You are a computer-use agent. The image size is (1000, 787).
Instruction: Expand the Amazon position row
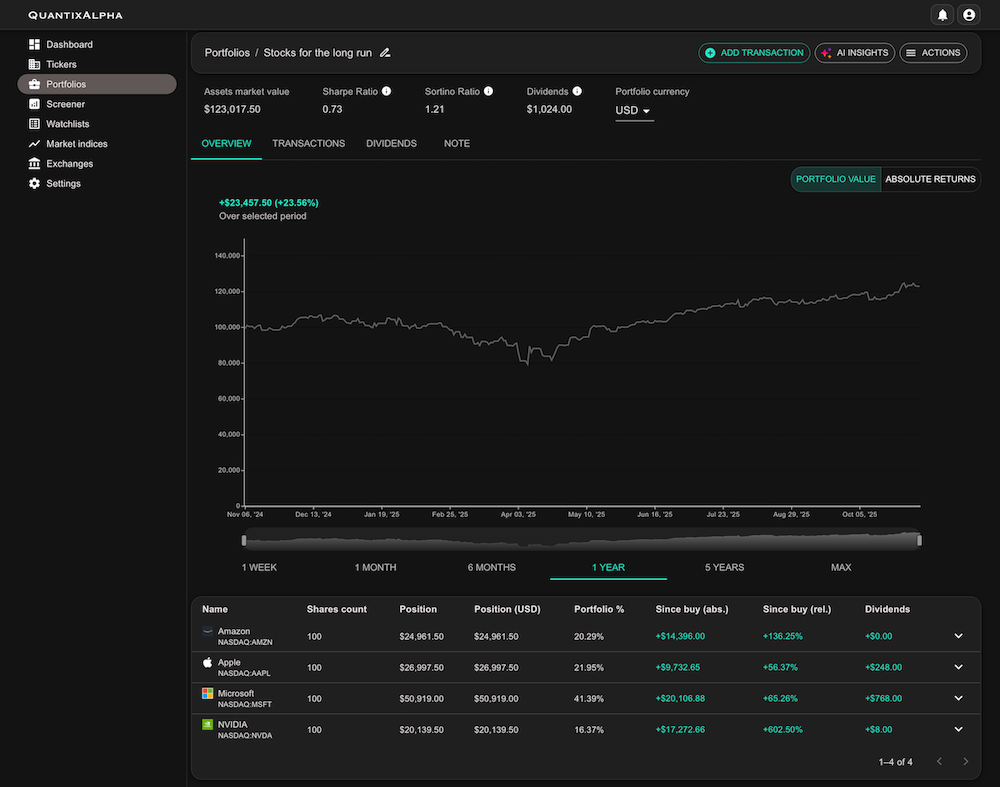958,636
